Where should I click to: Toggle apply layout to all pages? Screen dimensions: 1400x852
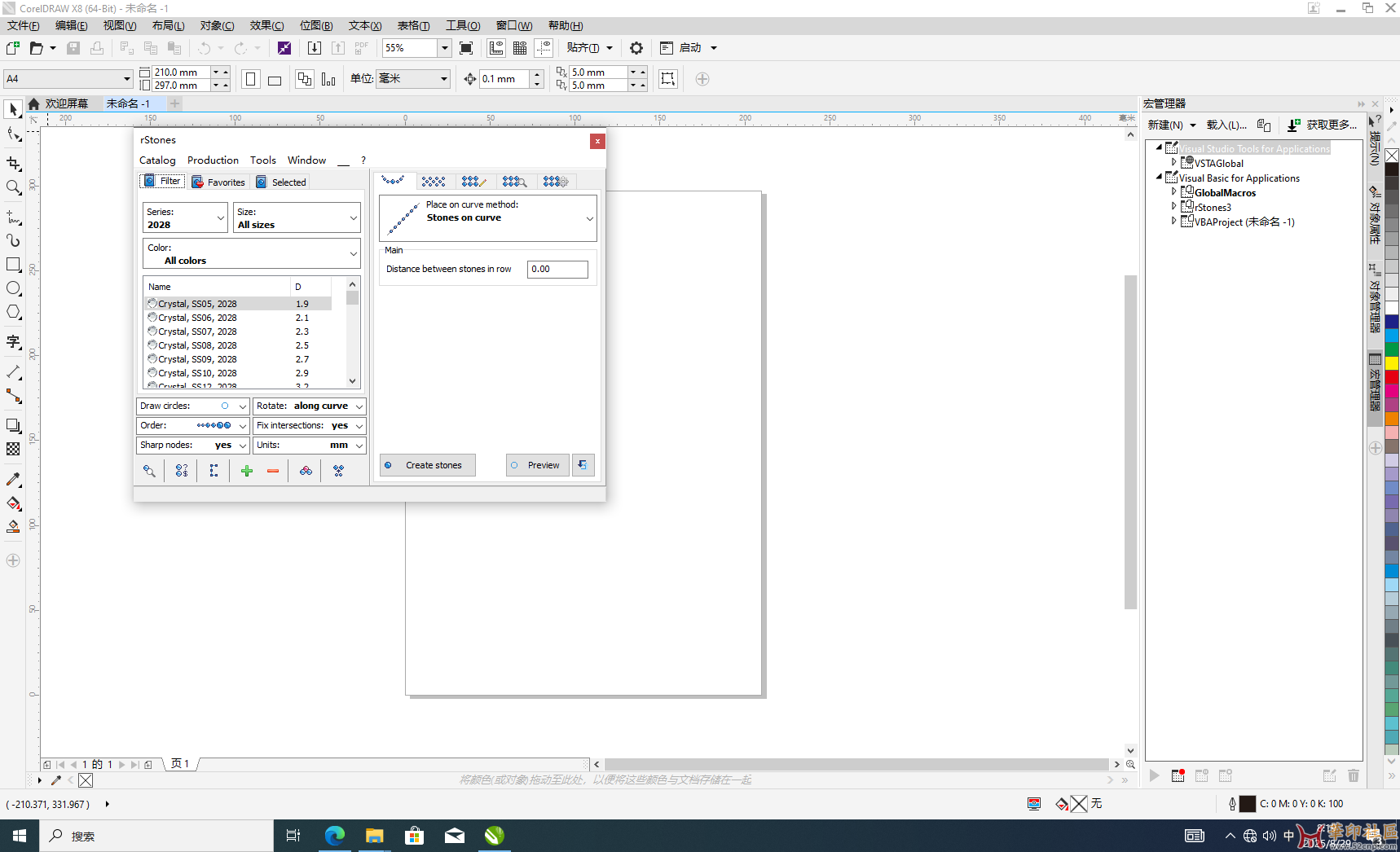coord(305,79)
